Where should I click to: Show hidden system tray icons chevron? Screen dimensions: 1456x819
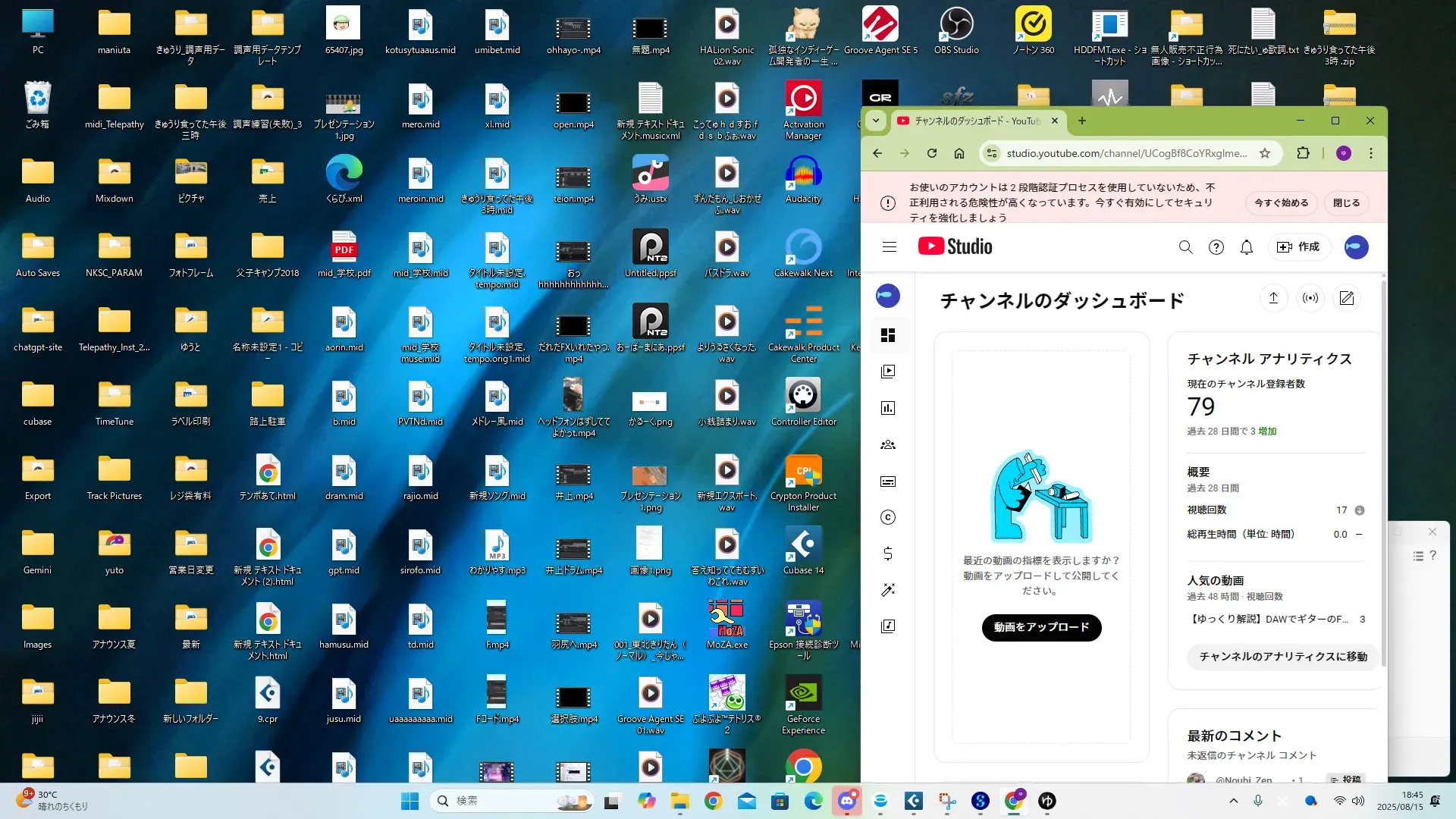click(x=1233, y=801)
